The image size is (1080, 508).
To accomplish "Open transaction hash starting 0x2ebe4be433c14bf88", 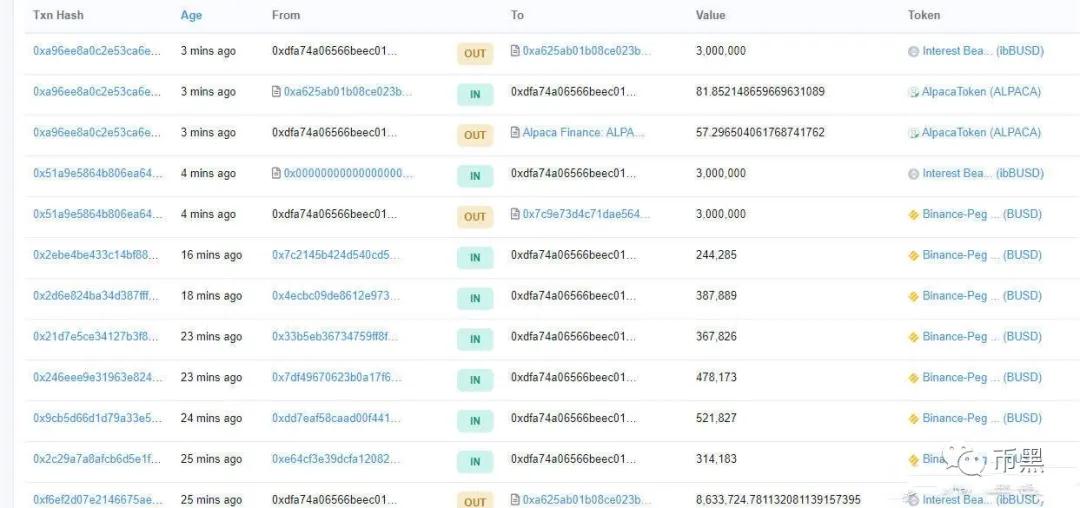I will (x=96, y=255).
